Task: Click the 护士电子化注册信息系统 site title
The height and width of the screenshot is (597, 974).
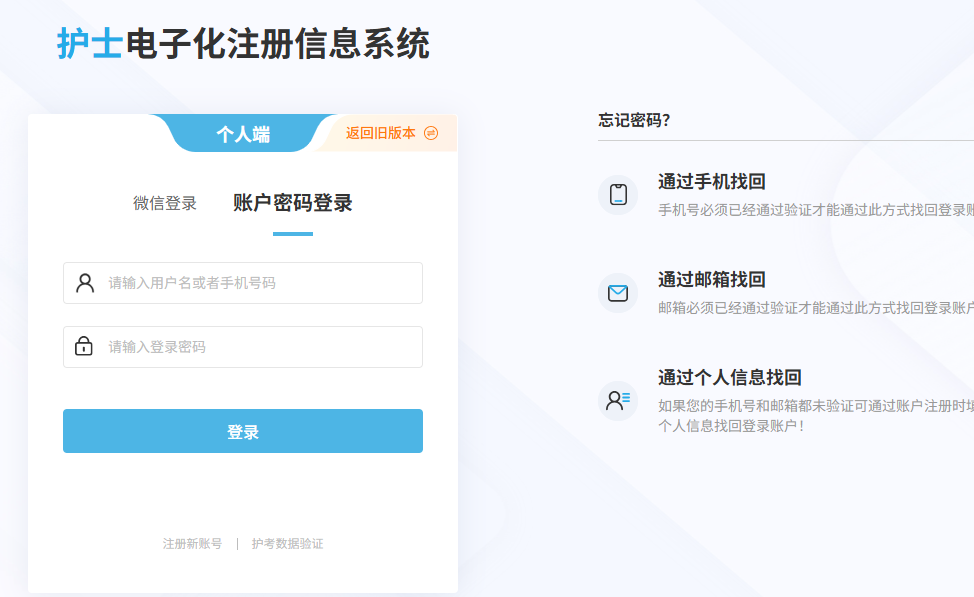Action: pyautogui.click(x=243, y=44)
